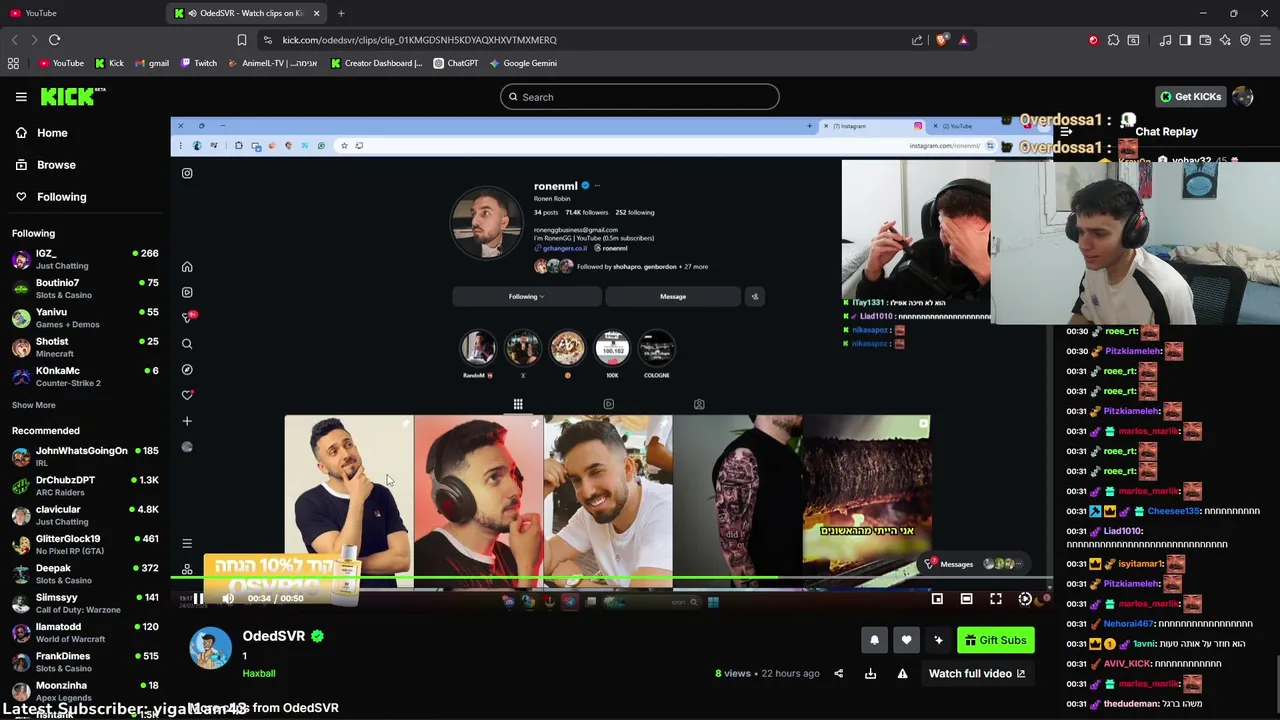Image resolution: width=1280 pixels, height=720 pixels.
Task: Enter fullscreen on the clip player
Action: coord(996,599)
